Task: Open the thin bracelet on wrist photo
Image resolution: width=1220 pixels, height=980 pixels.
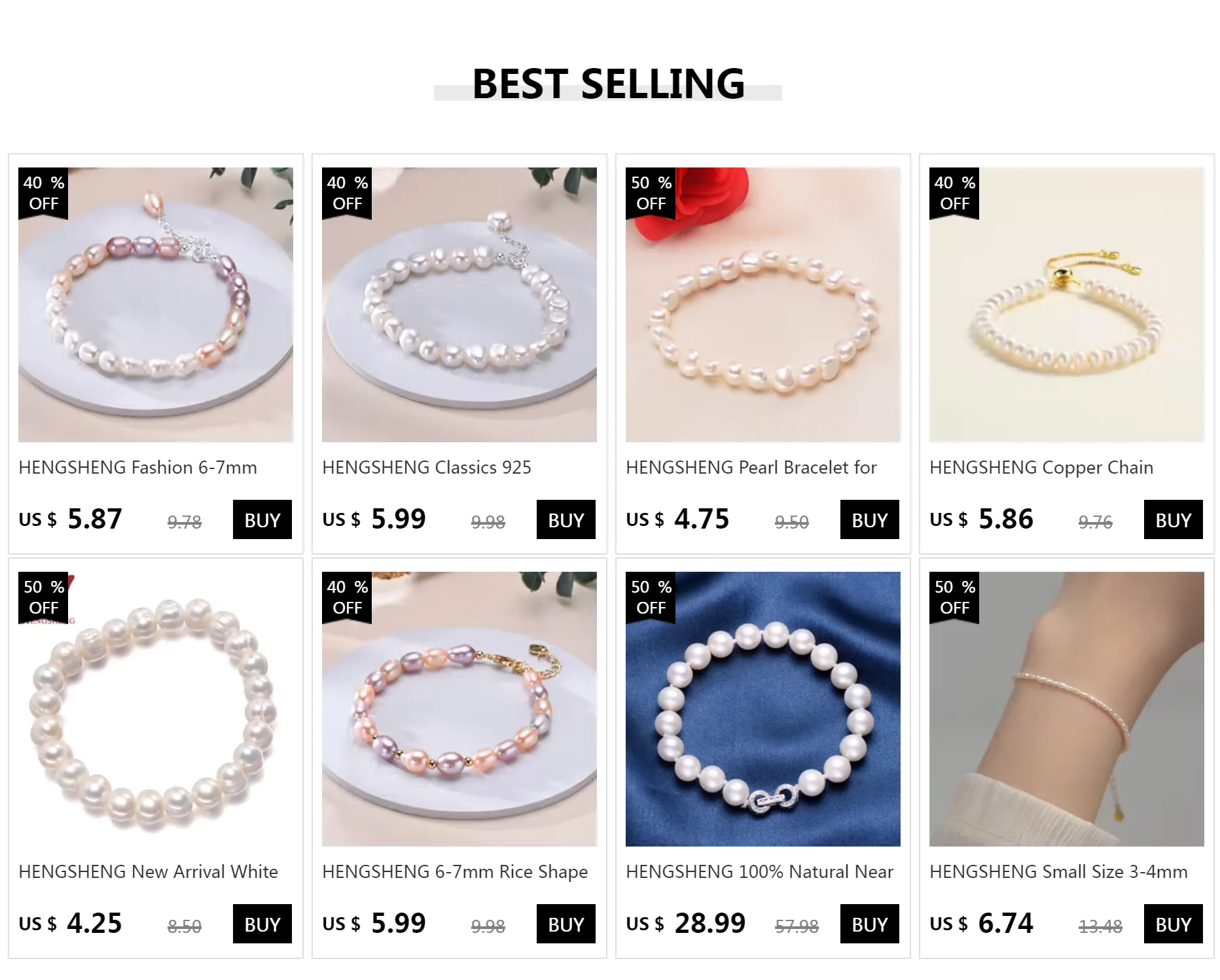Action: pos(1067,709)
